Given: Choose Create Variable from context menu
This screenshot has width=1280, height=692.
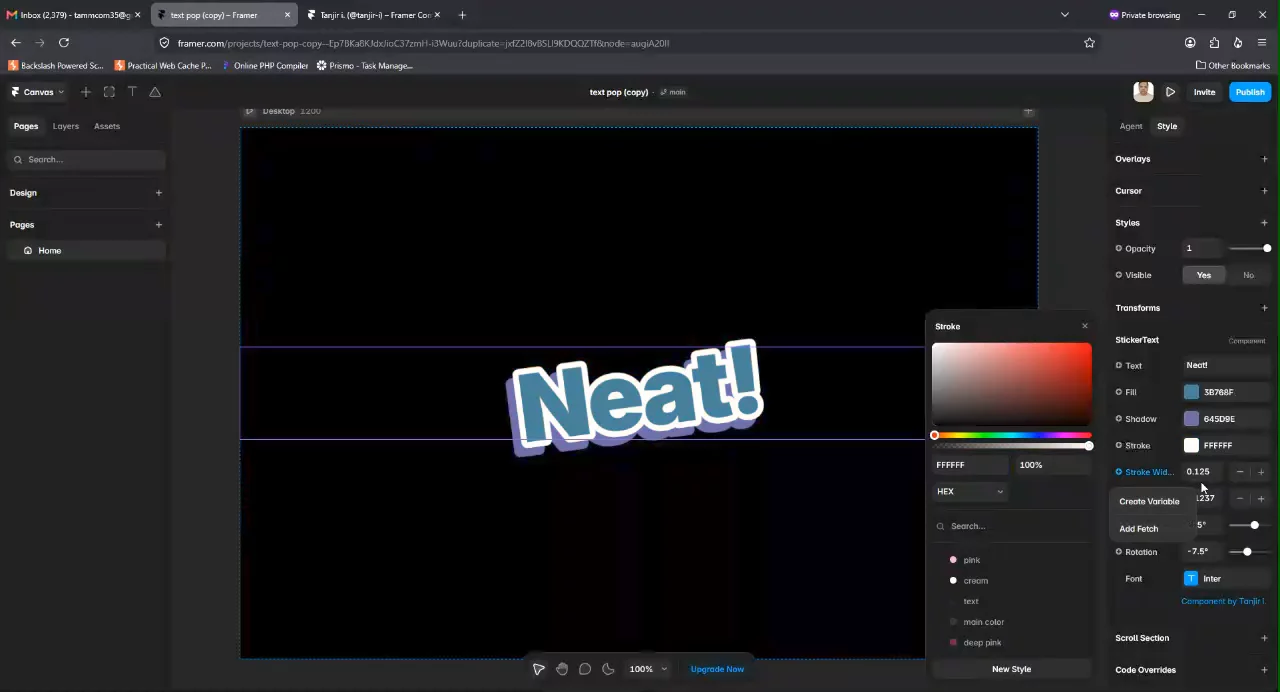Looking at the screenshot, I should (1149, 501).
